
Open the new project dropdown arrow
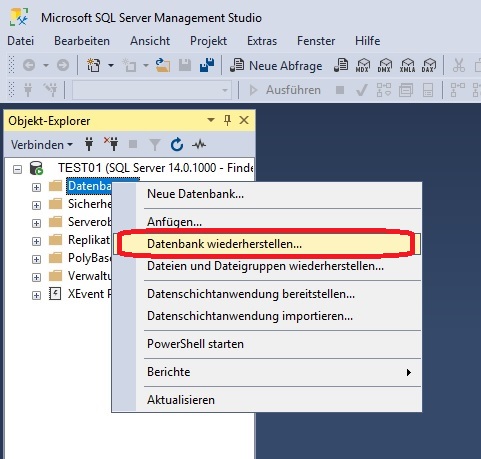pyautogui.click(x=111, y=65)
